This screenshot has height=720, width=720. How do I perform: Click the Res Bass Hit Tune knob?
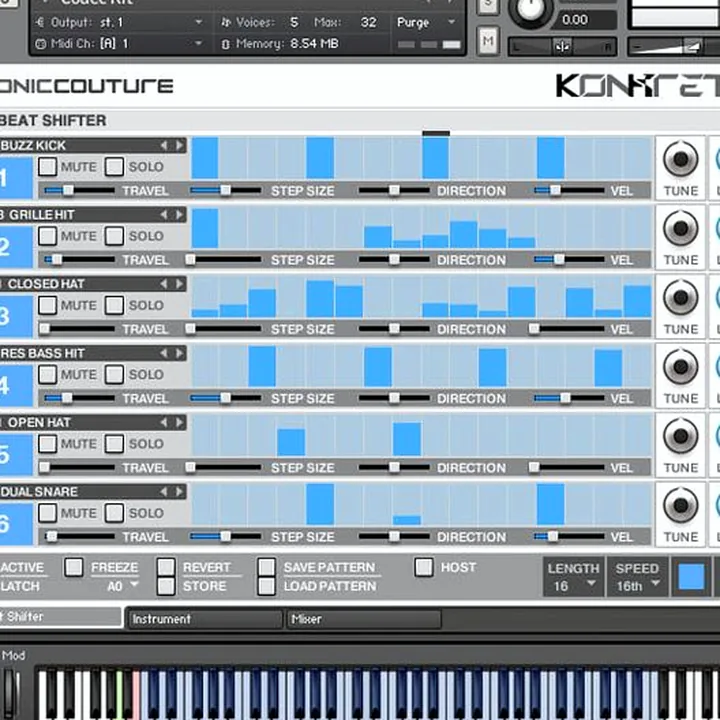(x=681, y=367)
